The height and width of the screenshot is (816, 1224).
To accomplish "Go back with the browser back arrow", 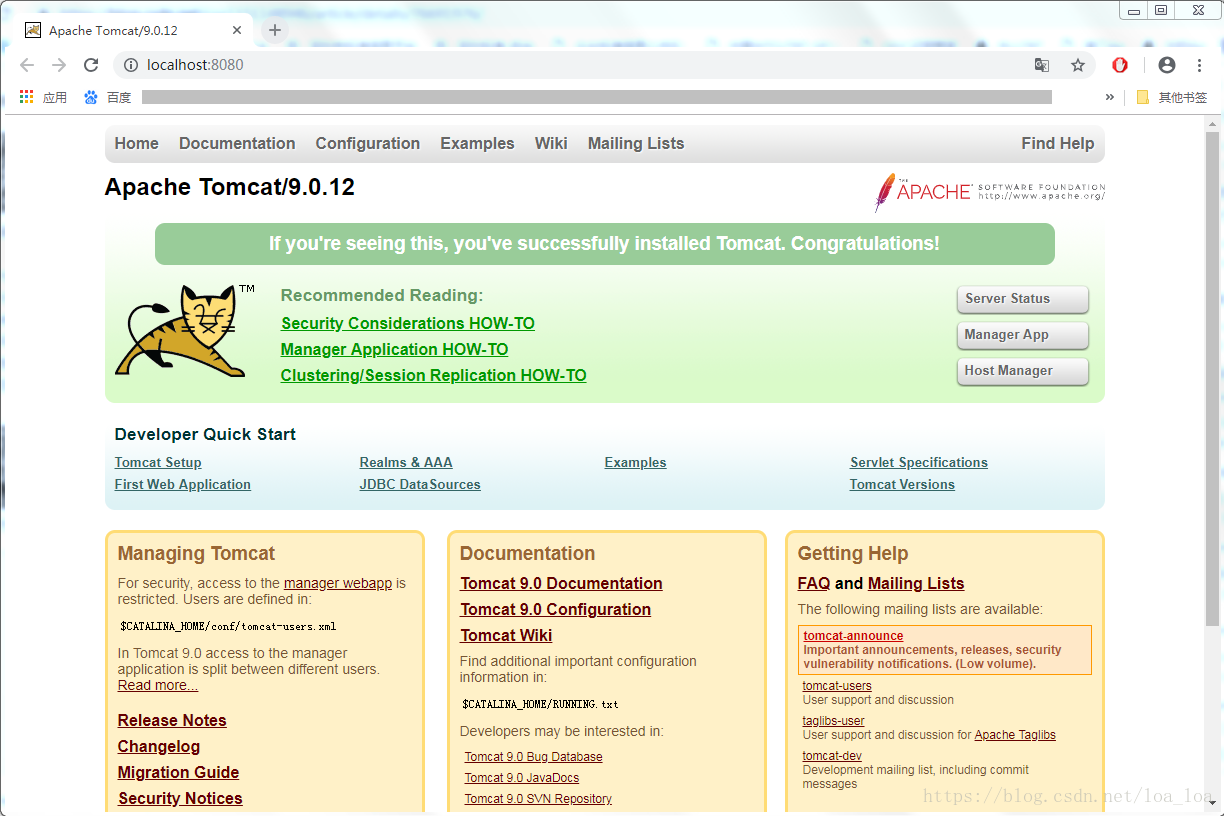I will 27,65.
